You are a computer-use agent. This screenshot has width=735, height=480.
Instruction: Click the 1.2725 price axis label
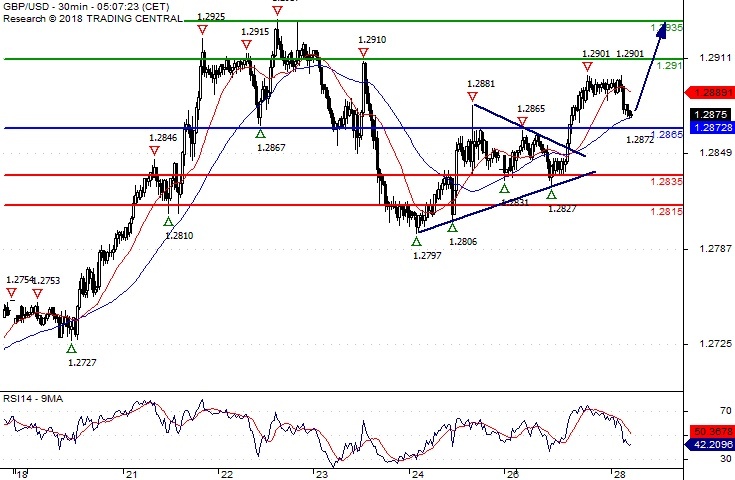(715, 344)
